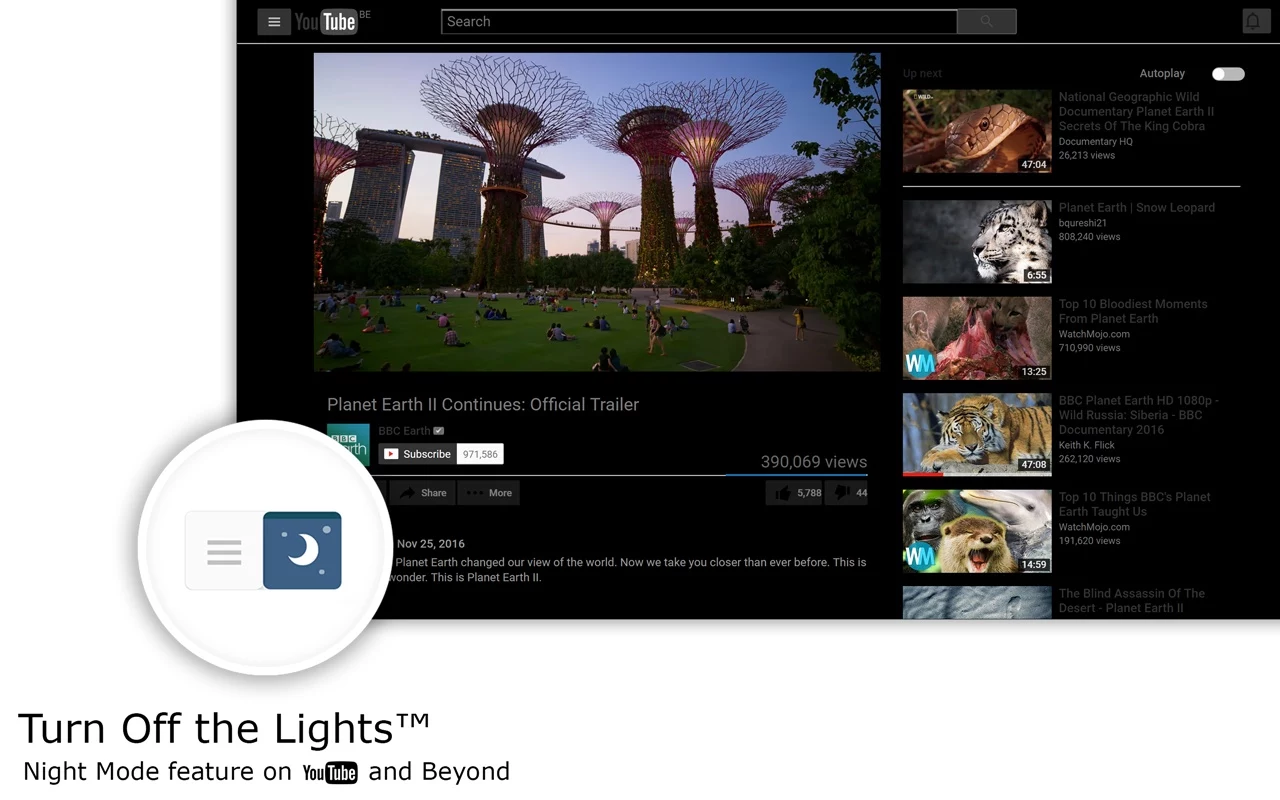Open the BBC Earth channel link

(x=403, y=430)
